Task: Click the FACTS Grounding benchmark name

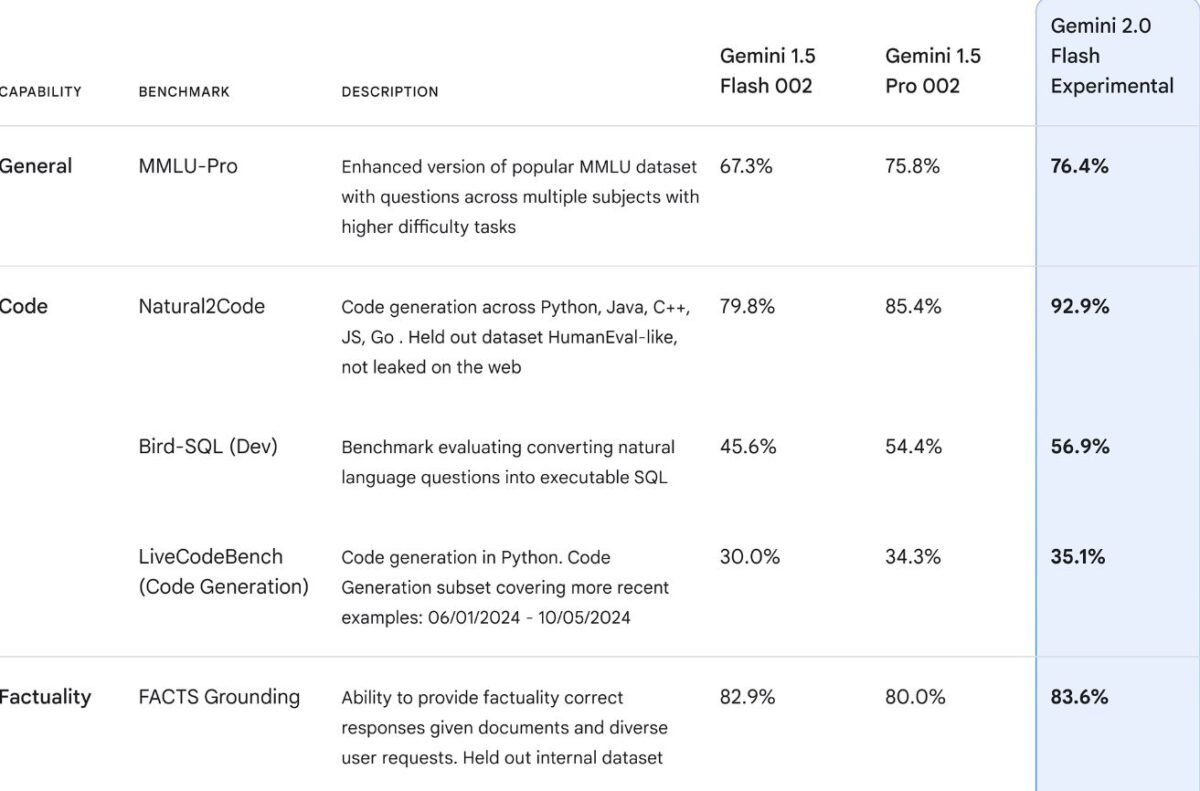Action: pyautogui.click(x=219, y=697)
